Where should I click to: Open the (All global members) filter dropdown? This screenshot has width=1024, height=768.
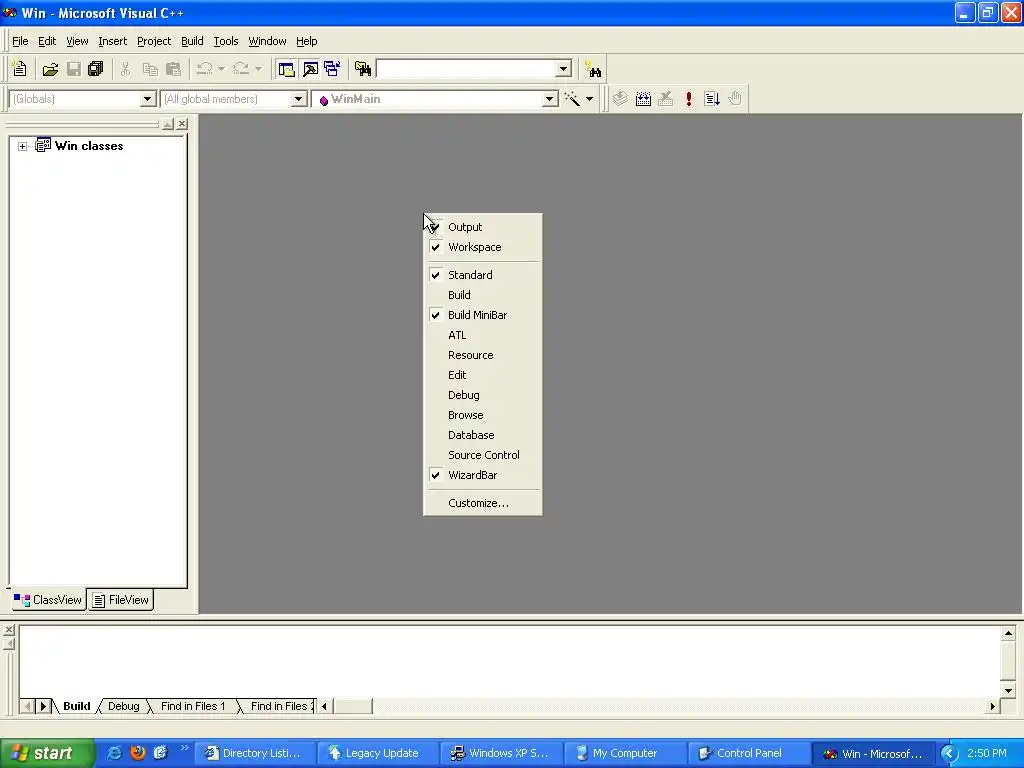(298, 99)
